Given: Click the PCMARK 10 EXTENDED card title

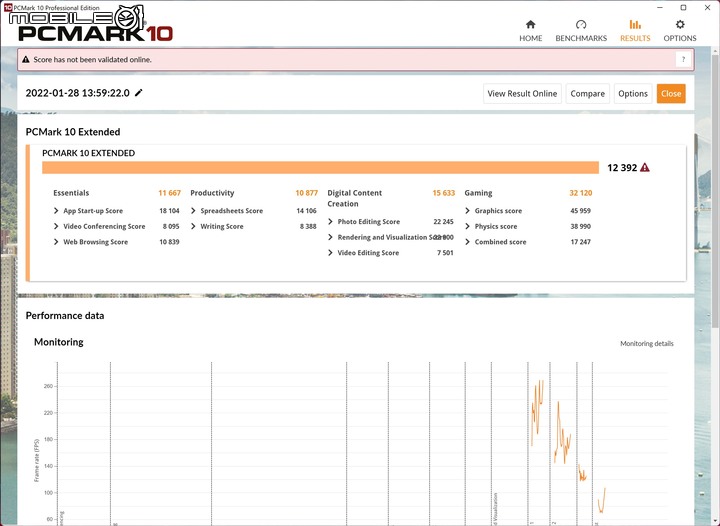Looking at the screenshot, I should (x=89, y=153).
